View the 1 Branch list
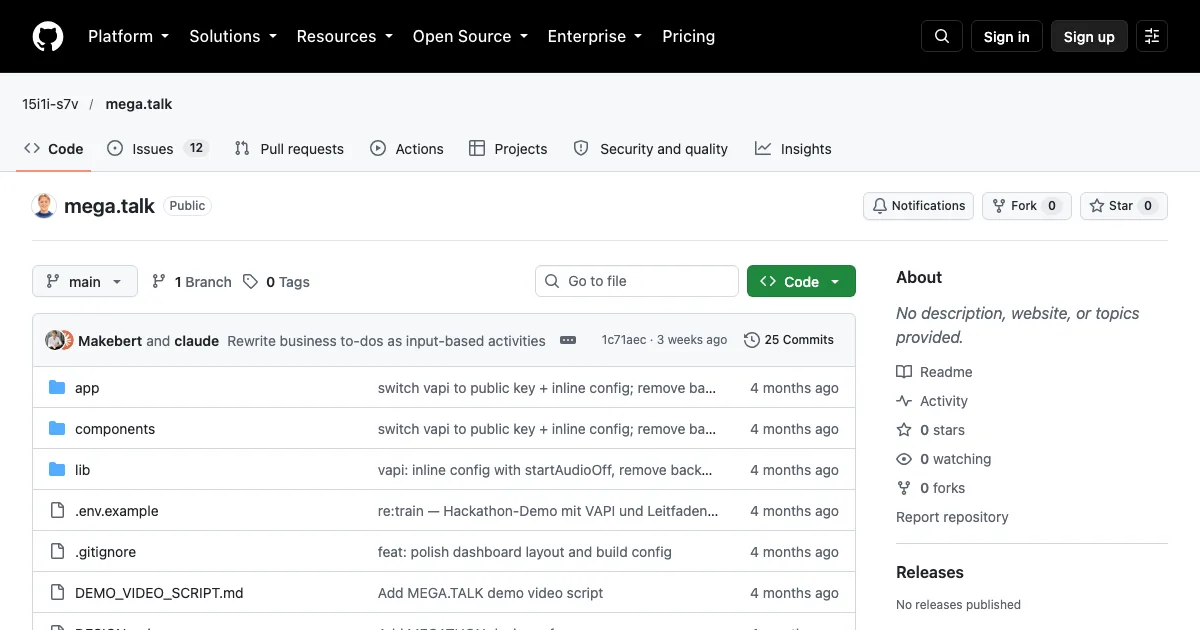This screenshot has height=630, width=1200. [x=191, y=282]
